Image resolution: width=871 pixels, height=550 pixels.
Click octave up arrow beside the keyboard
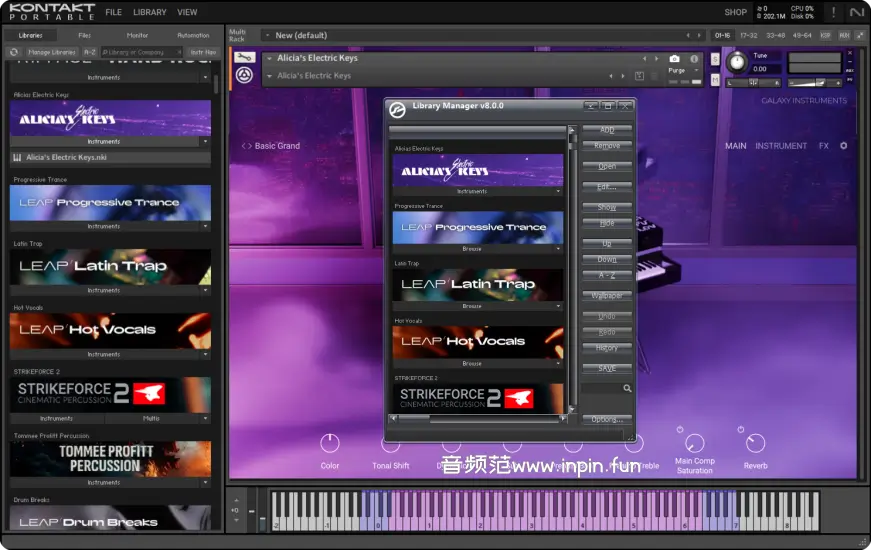coord(236,501)
